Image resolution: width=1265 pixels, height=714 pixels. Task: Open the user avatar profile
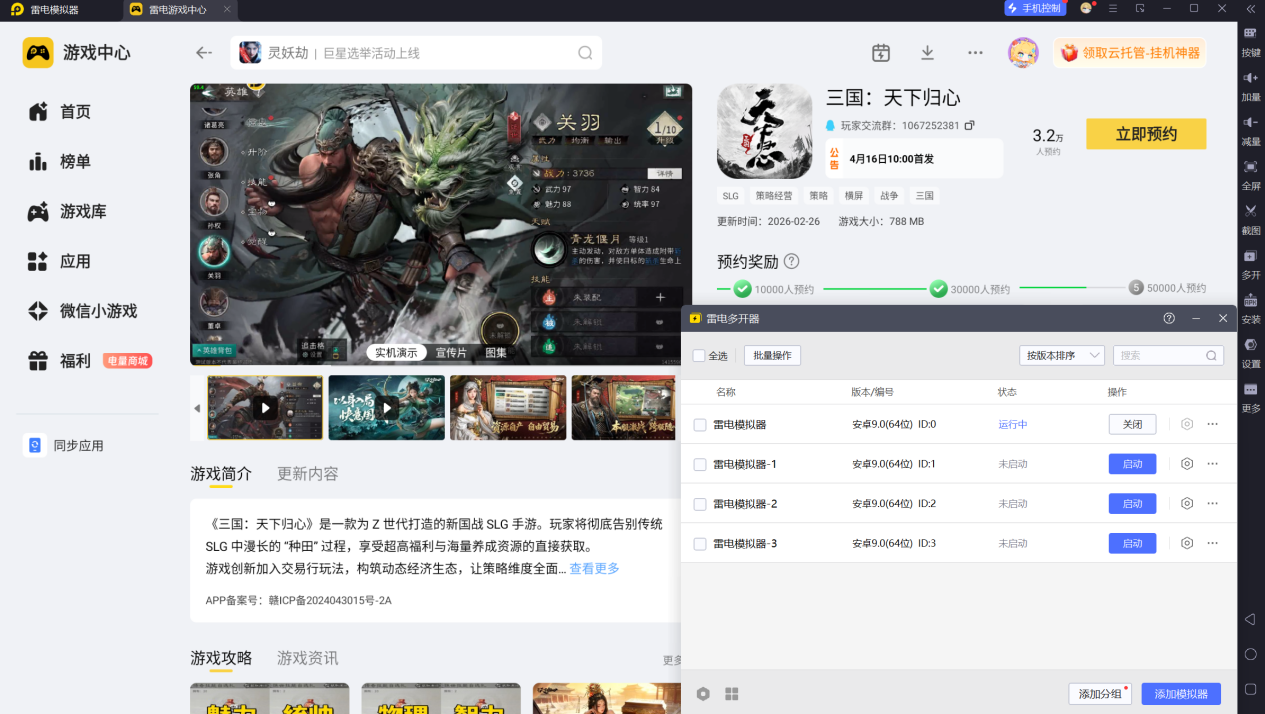coord(1023,53)
